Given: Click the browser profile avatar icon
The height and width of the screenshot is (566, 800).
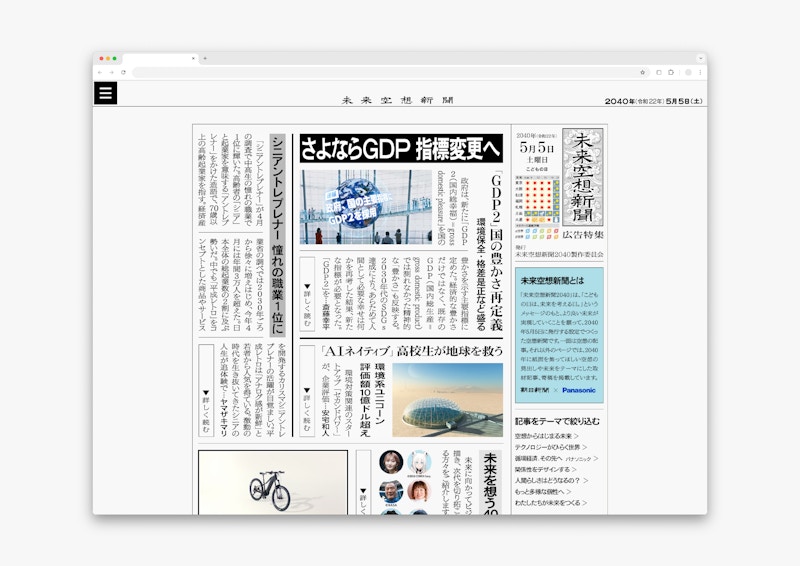Looking at the screenshot, I should coord(686,72).
